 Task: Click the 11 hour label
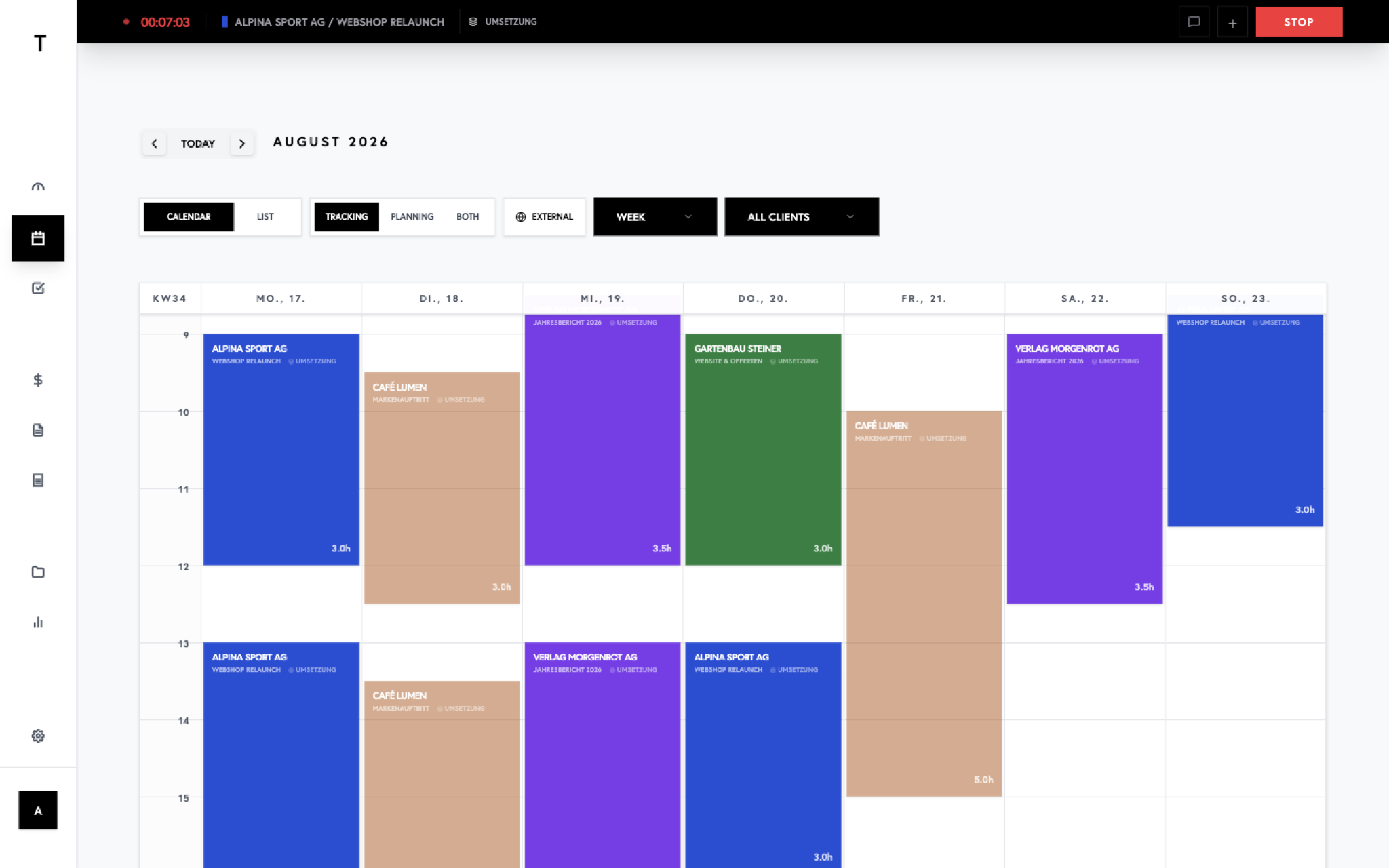coord(184,490)
